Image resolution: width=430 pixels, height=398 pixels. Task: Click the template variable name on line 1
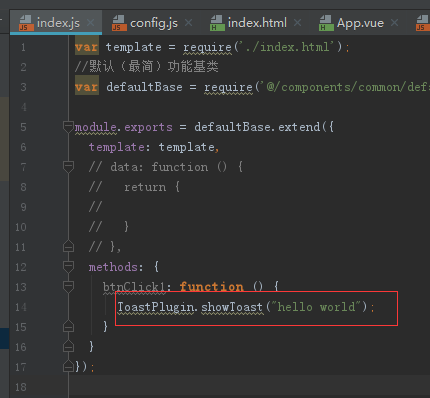[134, 47]
